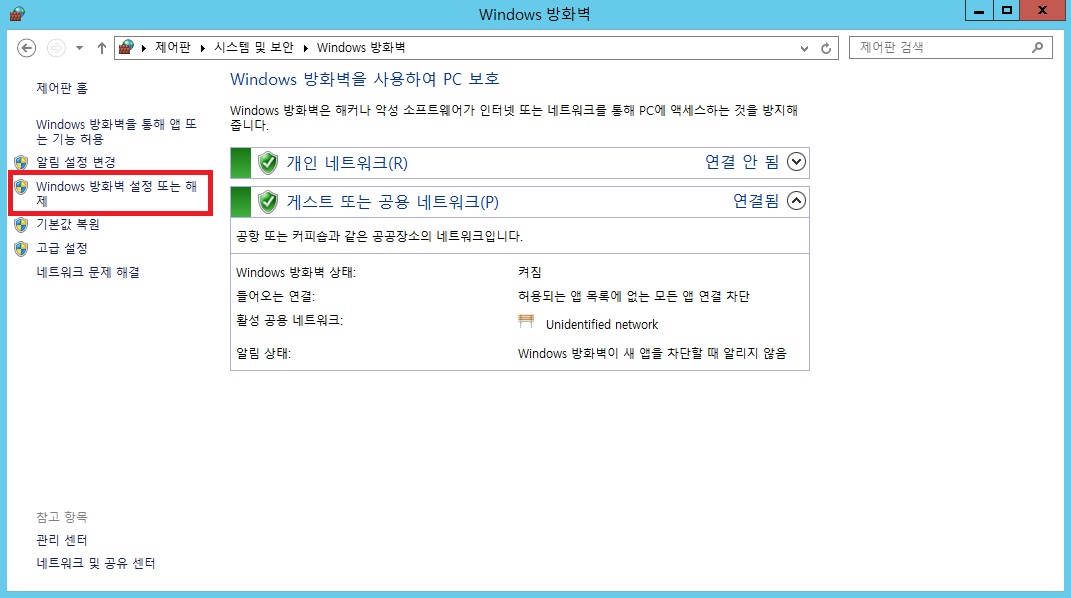Select 알림 상태: label
The image size is (1071, 598).
263,354
